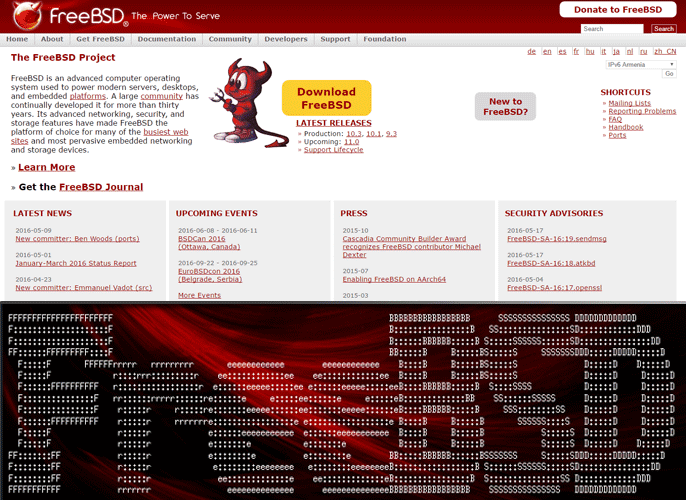Image resolution: width=686 pixels, height=500 pixels.
Task: Open the EuroBSDcon 2016 event link
Action: pyautogui.click(x=210, y=275)
